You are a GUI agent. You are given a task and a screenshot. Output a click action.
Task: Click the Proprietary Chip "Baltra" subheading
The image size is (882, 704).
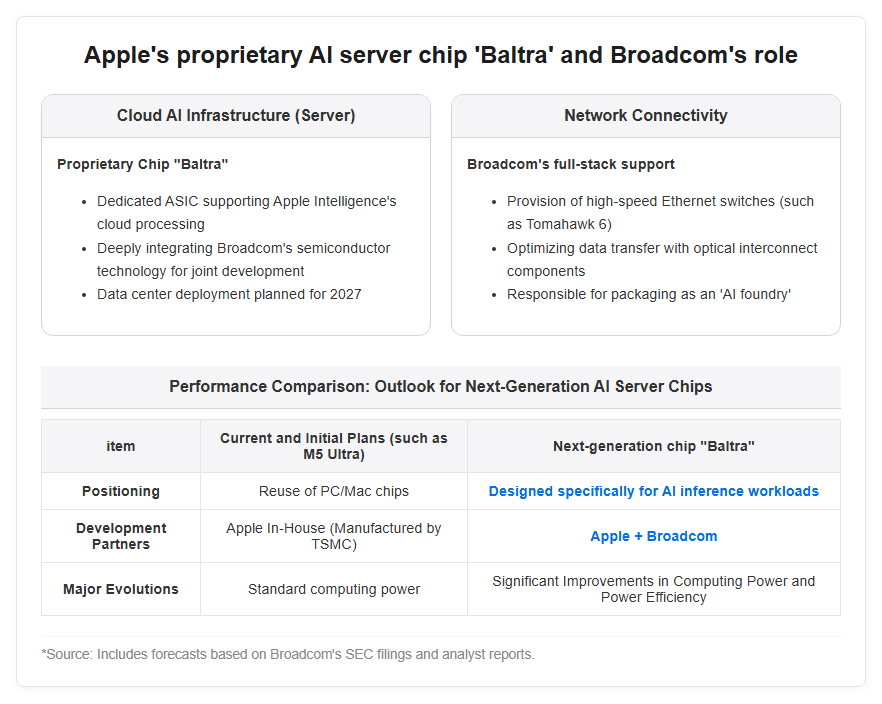point(142,164)
